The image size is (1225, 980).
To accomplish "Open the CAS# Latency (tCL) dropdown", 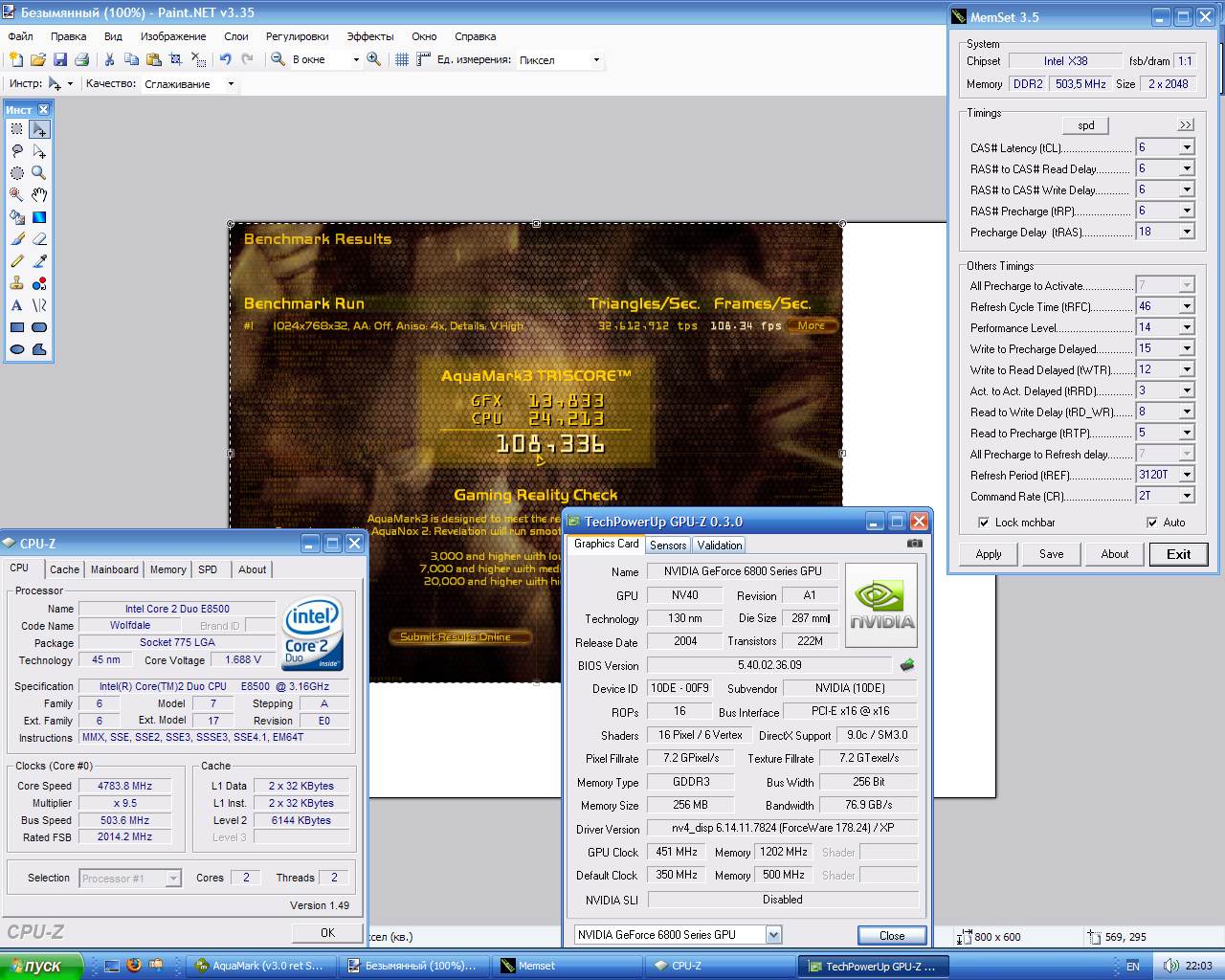I will (x=1187, y=147).
